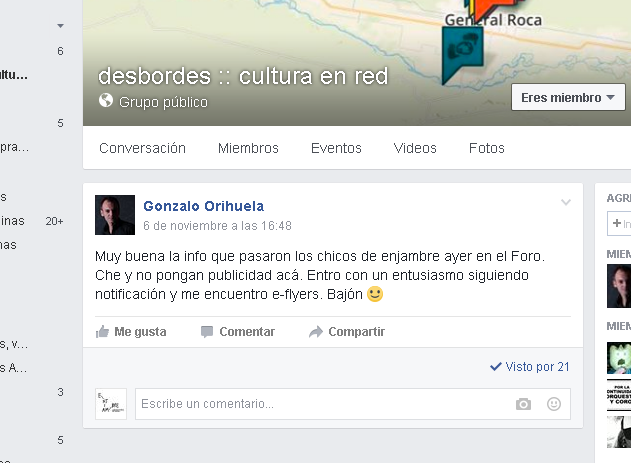Attach a photo with the camera icon
631x463 pixels.
(523, 404)
